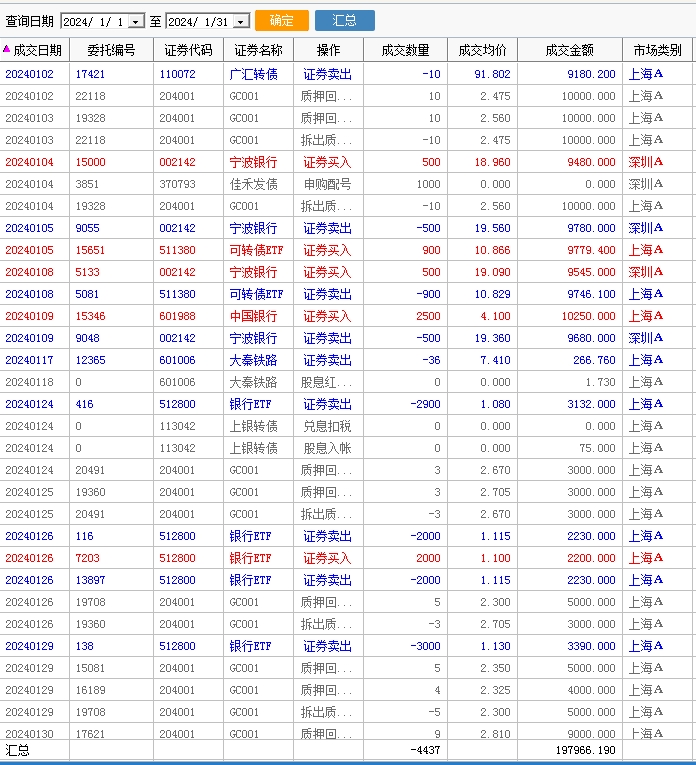This screenshot has height=765, width=696.
Task: Click order number 5081
Action: (87, 294)
